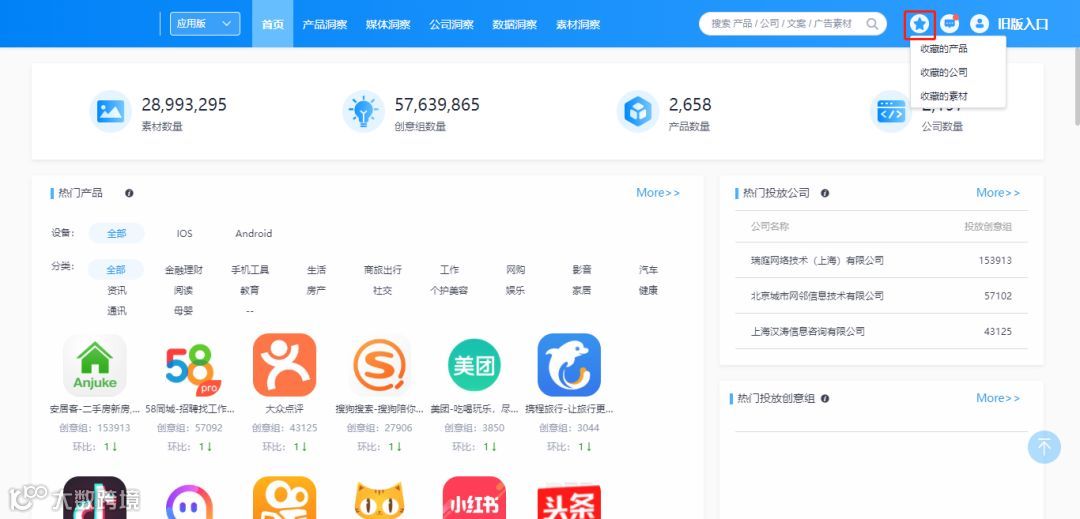Viewport: 1080px width, 519px height.
Task: Click More>> in 热门投放创意组 section
Action: (x=998, y=398)
